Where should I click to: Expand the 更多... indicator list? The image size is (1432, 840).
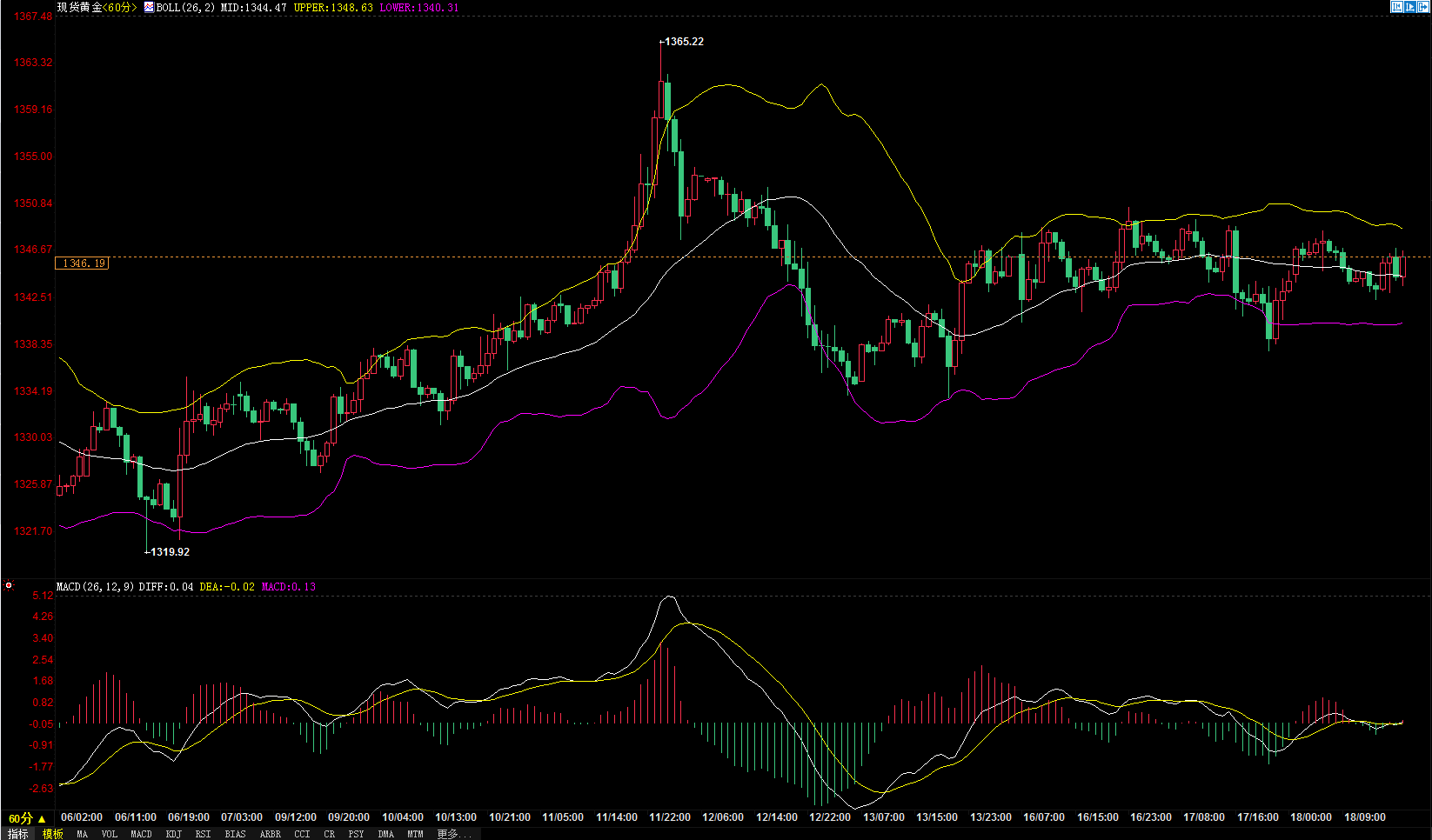click(x=453, y=834)
